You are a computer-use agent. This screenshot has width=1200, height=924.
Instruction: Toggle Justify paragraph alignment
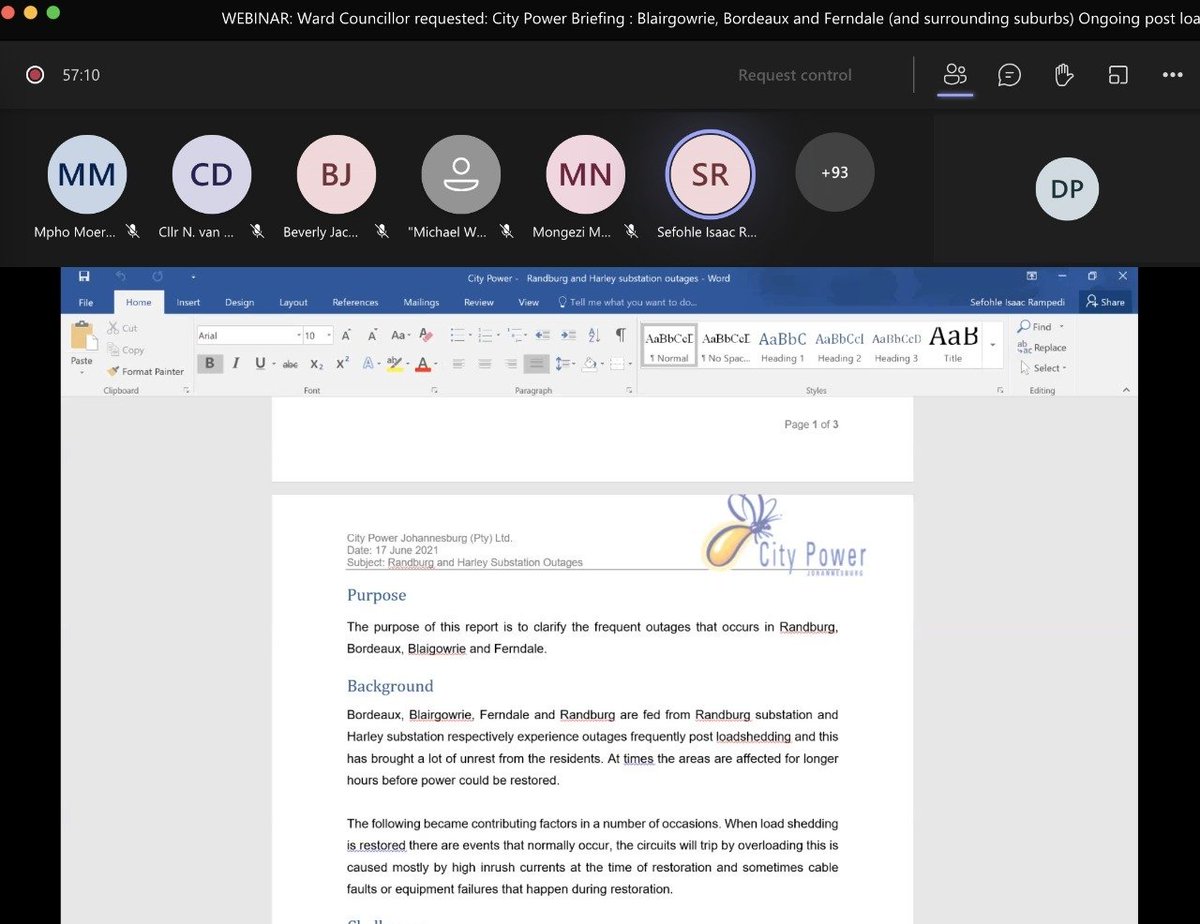537,364
